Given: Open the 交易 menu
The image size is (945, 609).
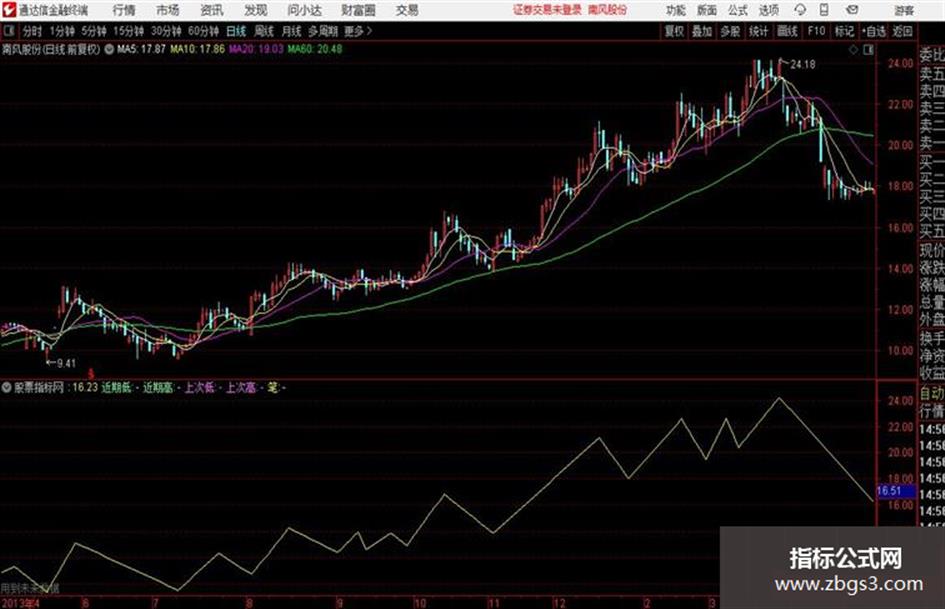Looking at the screenshot, I should [x=407, y=10].
